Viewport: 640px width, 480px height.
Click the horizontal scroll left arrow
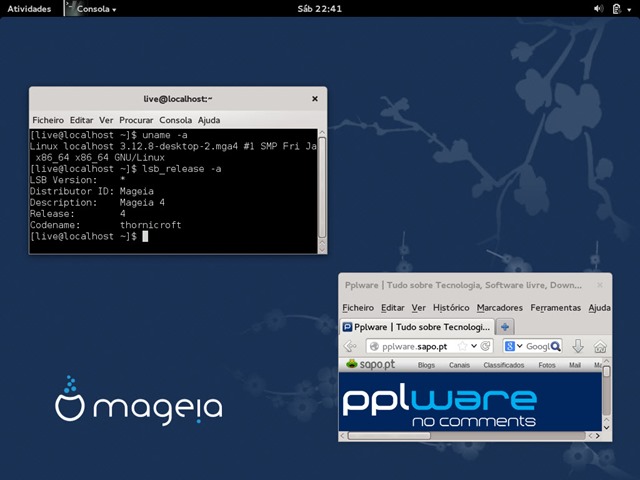tap(342, 436)
